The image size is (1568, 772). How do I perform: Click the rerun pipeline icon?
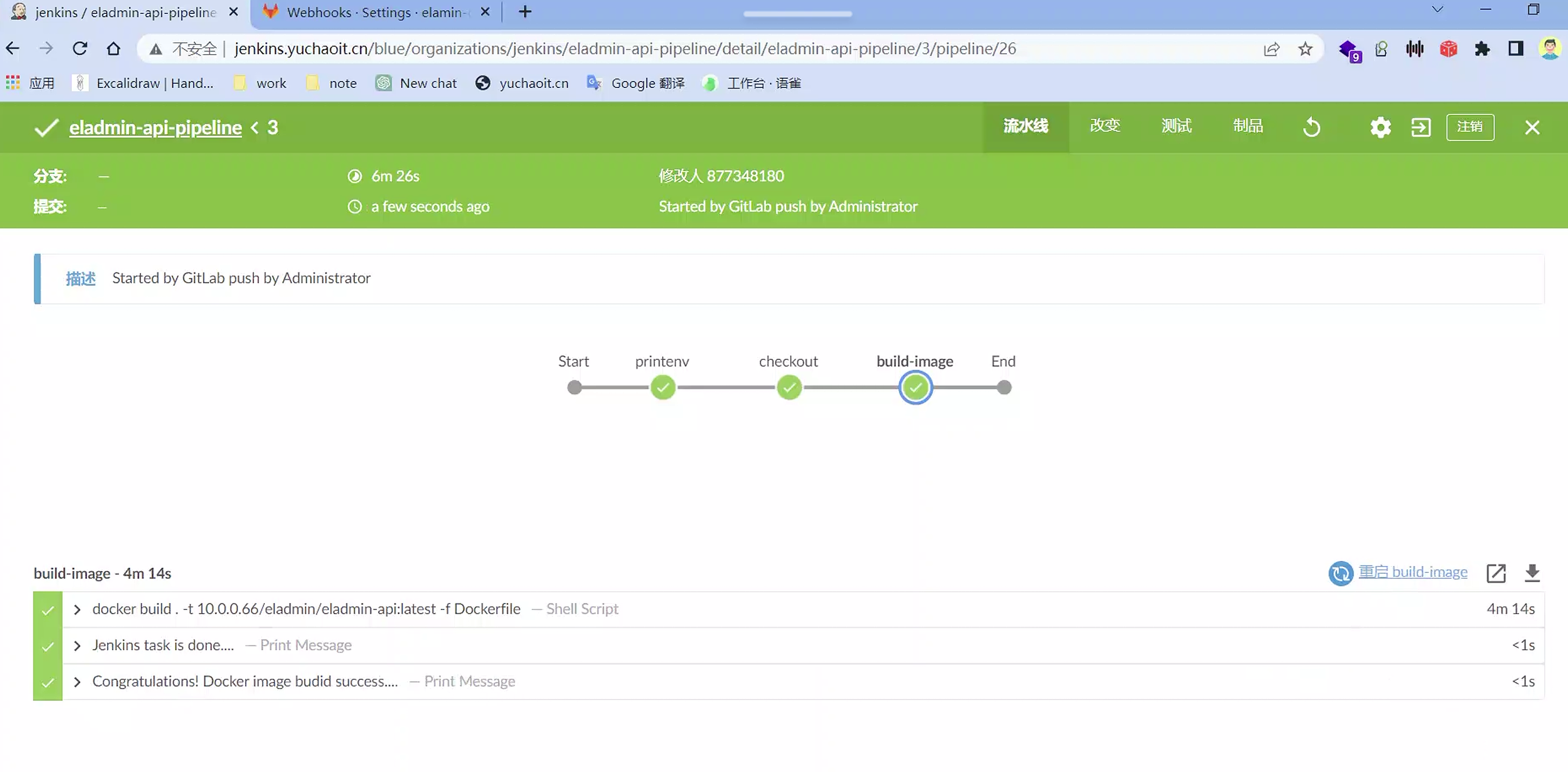1312,128
